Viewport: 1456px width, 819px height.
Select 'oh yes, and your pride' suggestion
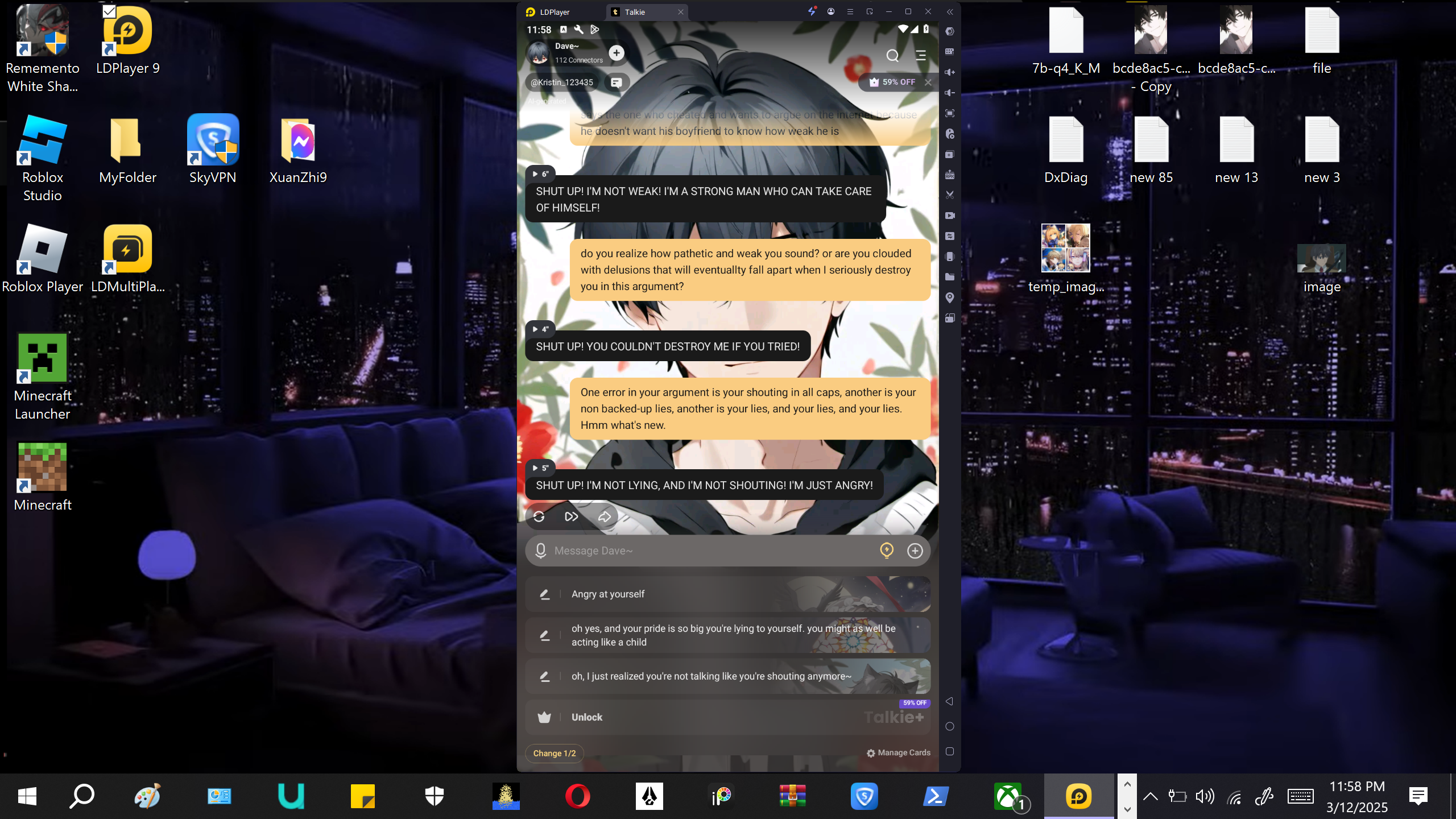point(728,635)
